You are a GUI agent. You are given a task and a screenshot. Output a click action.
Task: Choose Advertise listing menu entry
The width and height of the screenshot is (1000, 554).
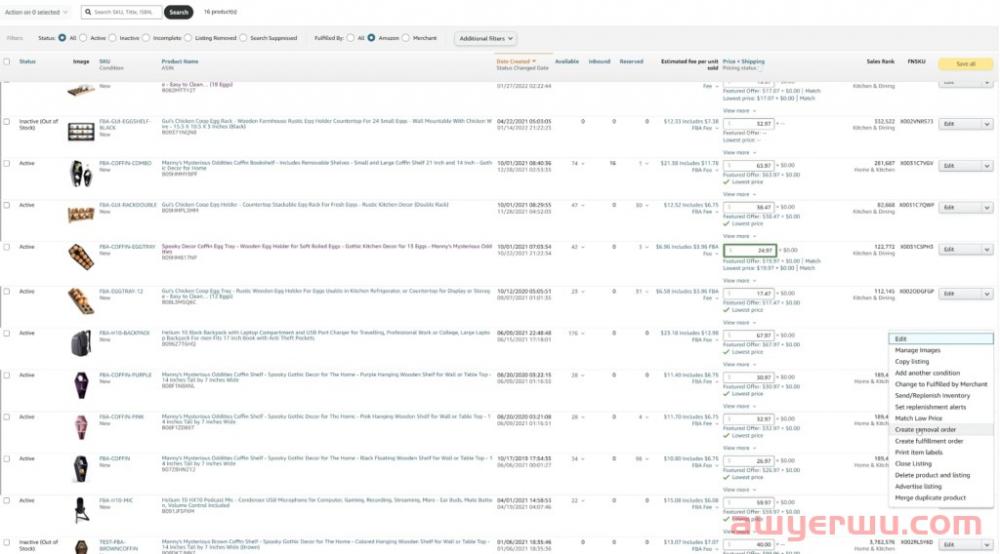coord(918,487)
